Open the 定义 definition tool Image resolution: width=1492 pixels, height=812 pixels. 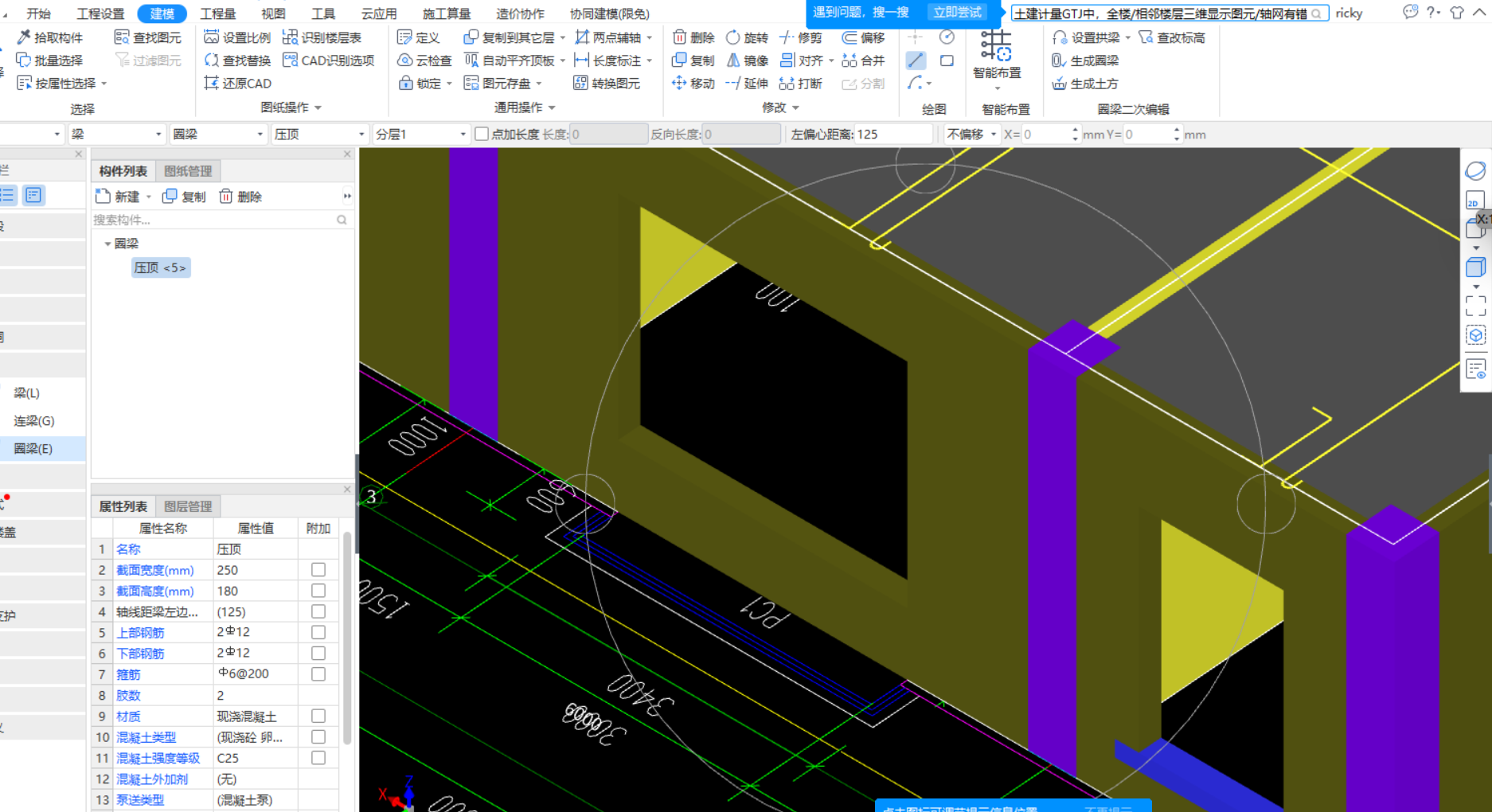click(x=418, y=37)
